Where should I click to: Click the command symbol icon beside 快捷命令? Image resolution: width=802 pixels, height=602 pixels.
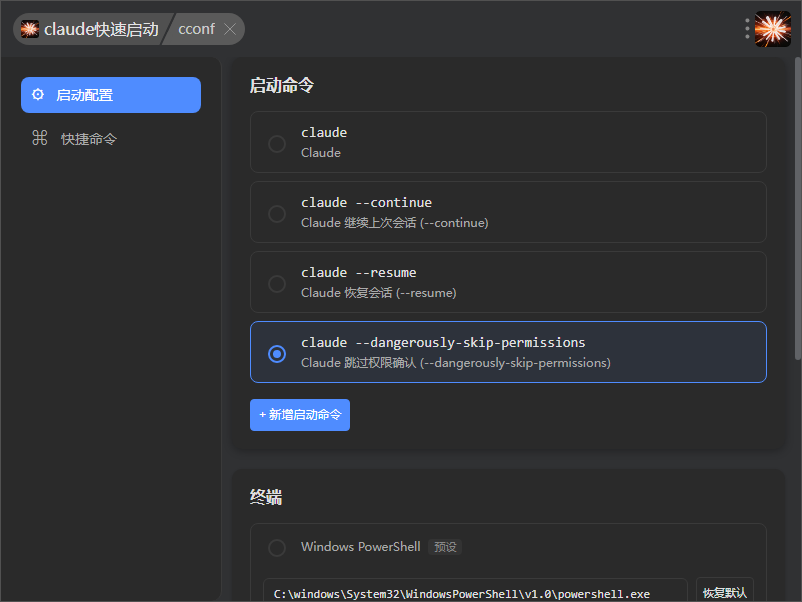click(40, 138)
